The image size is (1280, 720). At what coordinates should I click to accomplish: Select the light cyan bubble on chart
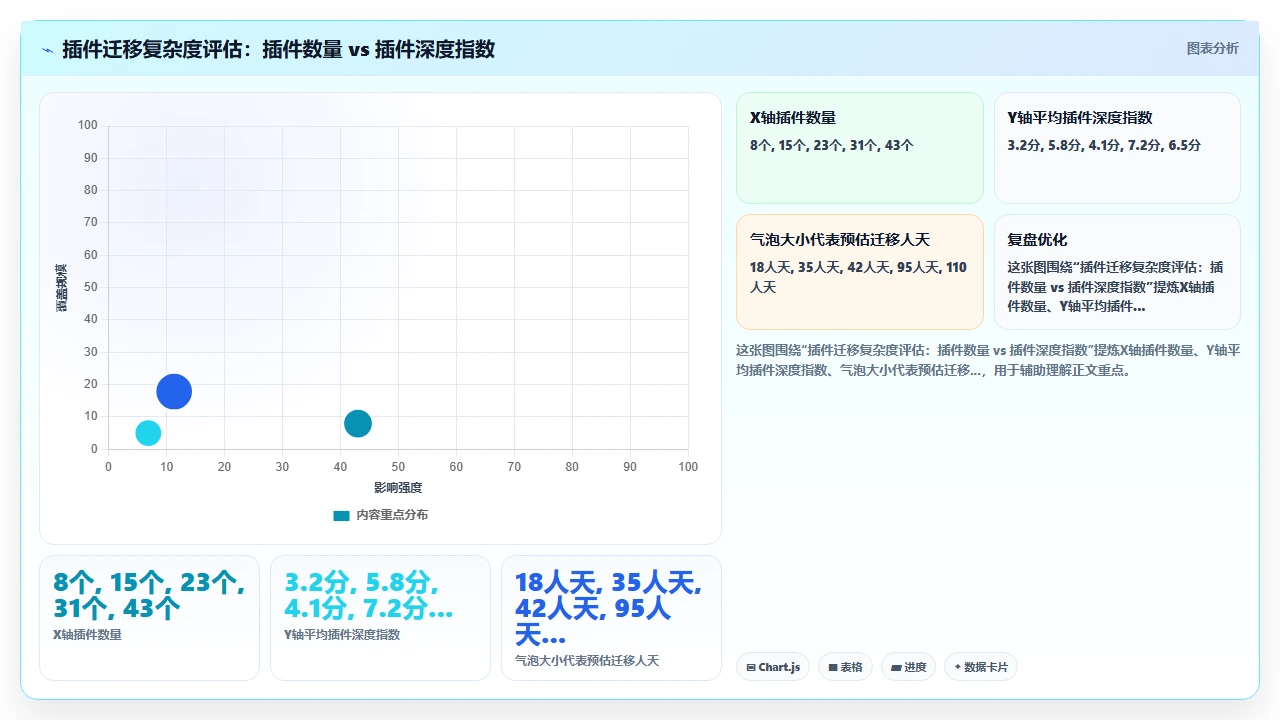(x=148, y=433)
